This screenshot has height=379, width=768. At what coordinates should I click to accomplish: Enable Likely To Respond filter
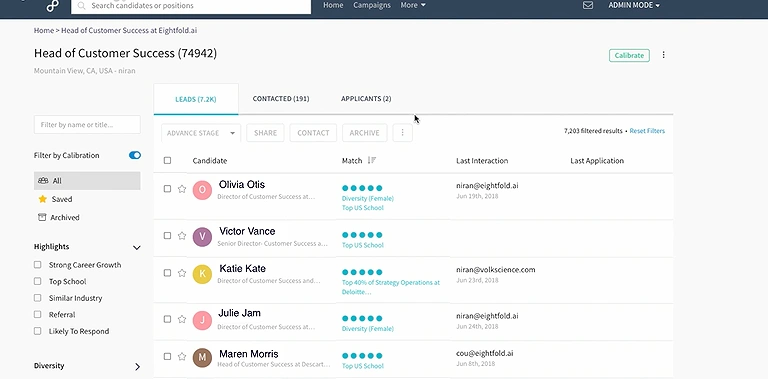coord(38,331)
